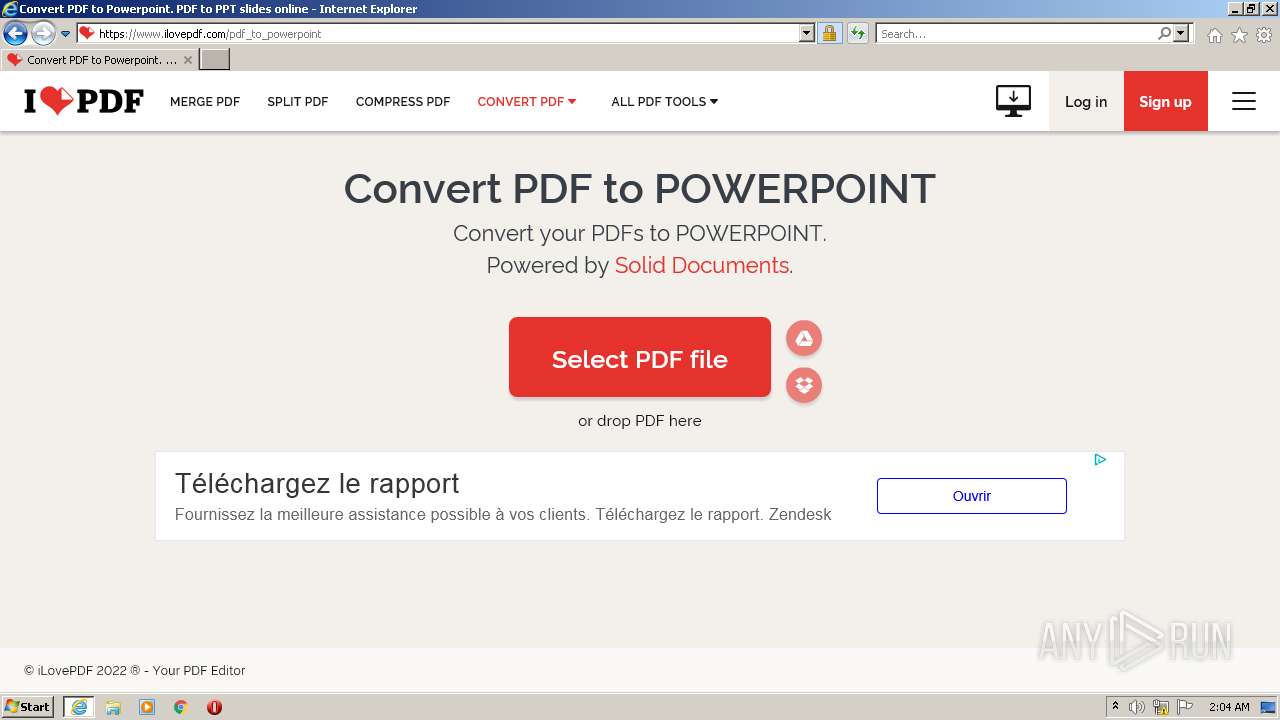The image size is (1280, 720).
Task: Open the Favorites star icon
Action: coord(1239,35)
